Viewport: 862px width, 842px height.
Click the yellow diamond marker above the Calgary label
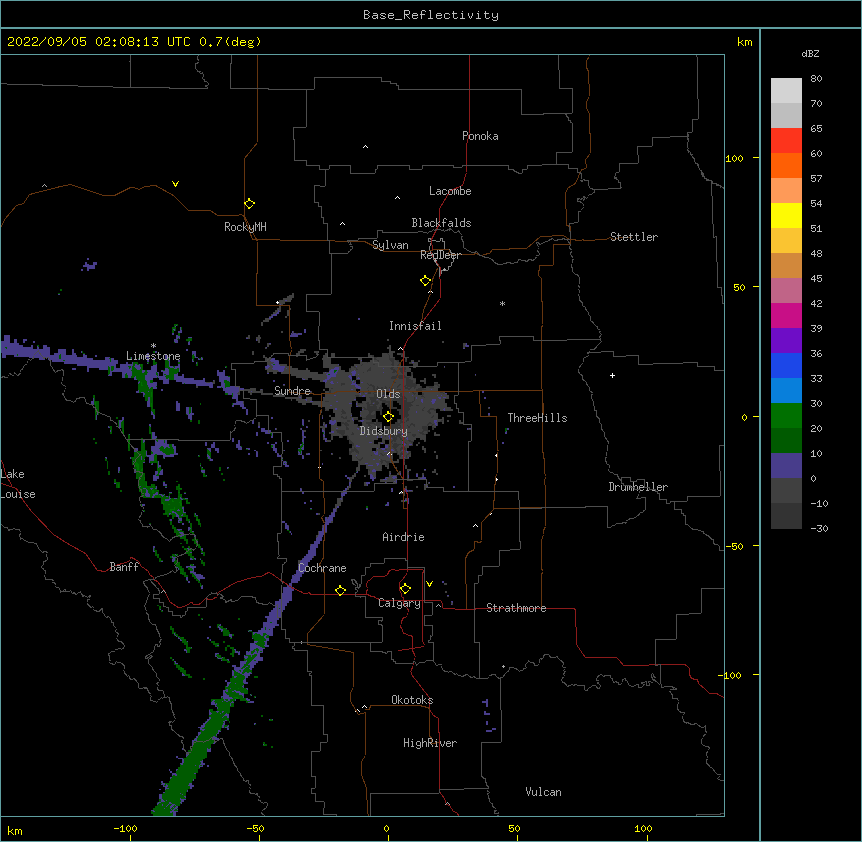[x=405, y=589]
